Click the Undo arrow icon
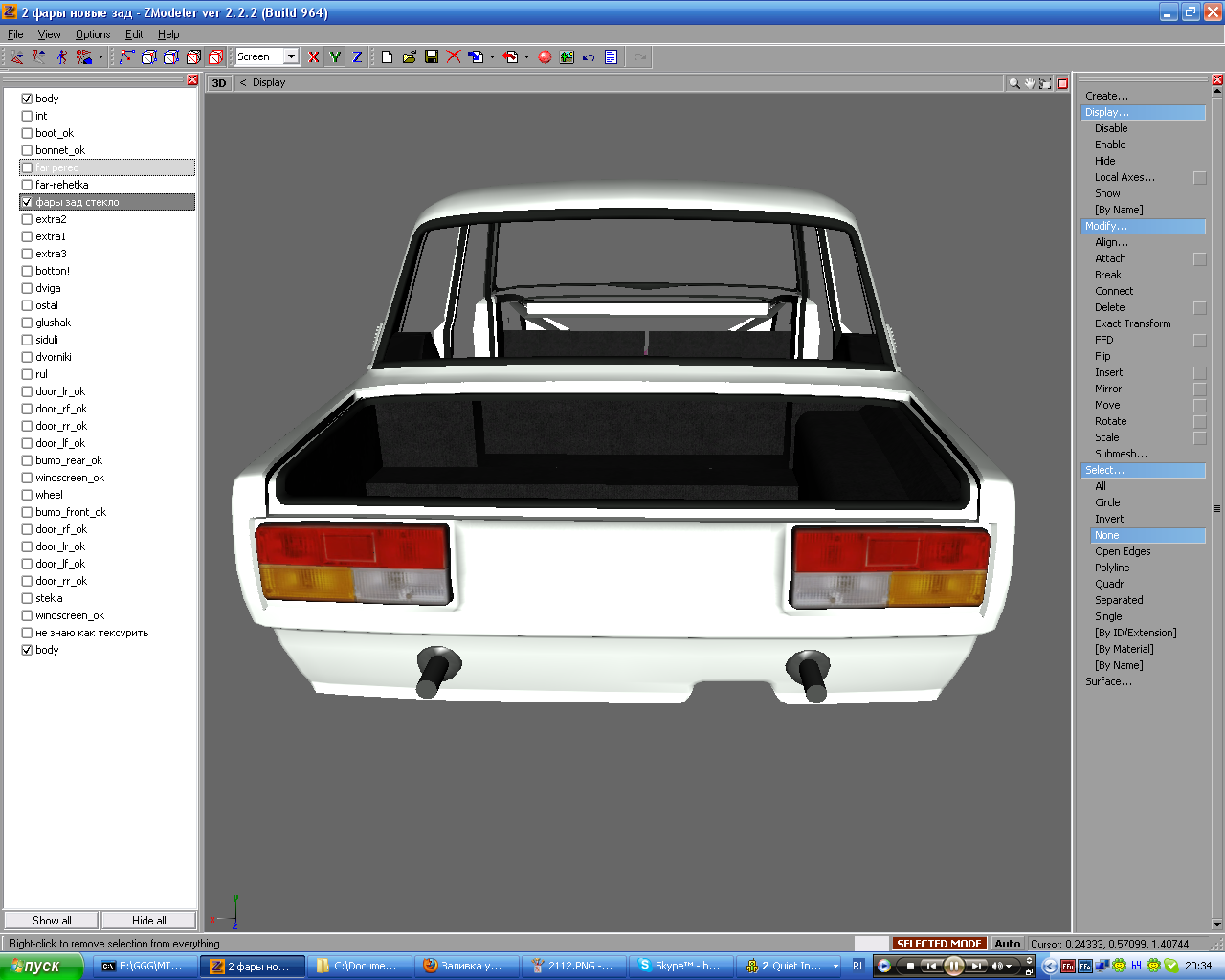This screenshot has height=980, width=1225. (x=589, y=57)
